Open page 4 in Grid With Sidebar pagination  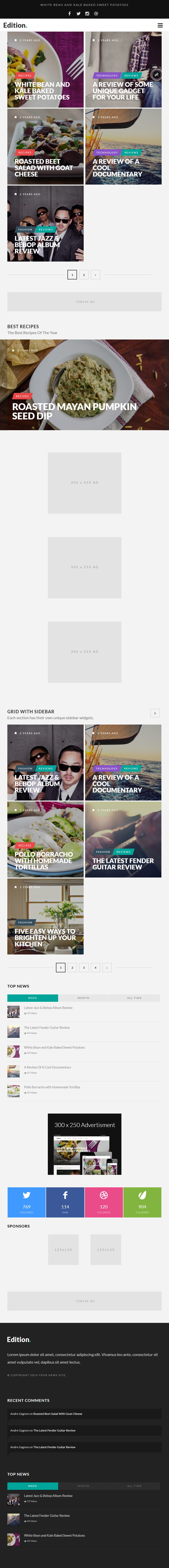tap(95, 967)
